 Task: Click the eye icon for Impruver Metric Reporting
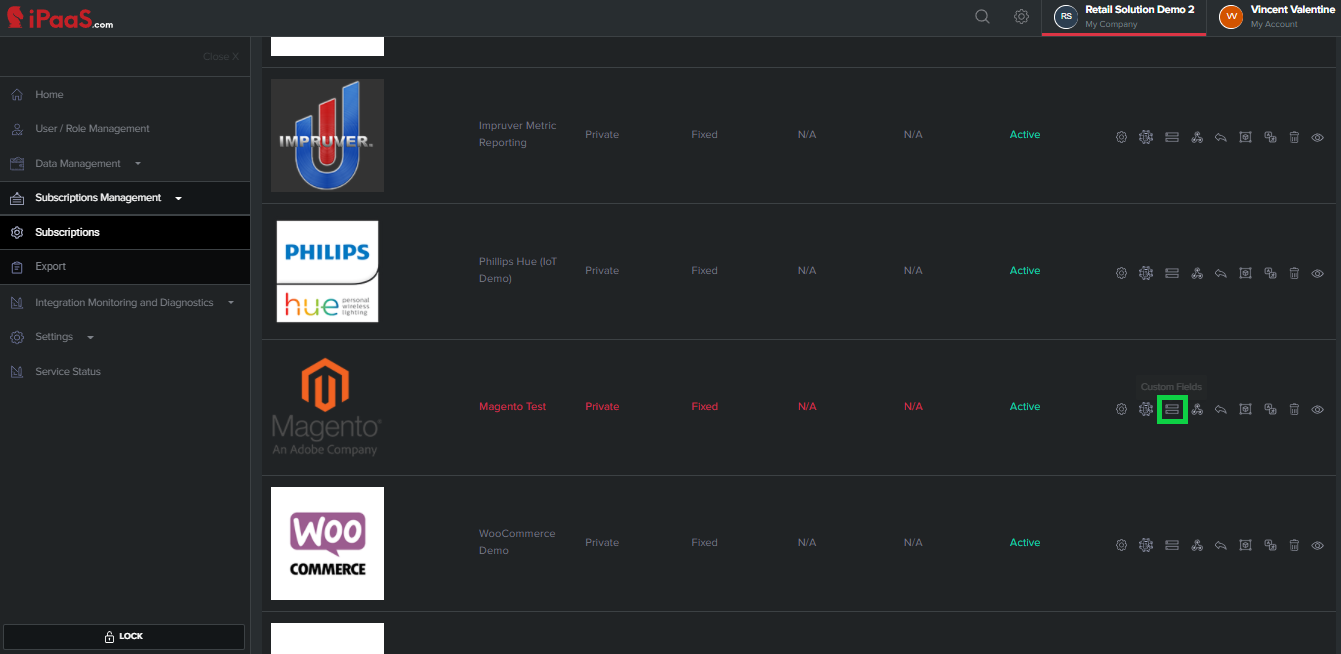1318,137
